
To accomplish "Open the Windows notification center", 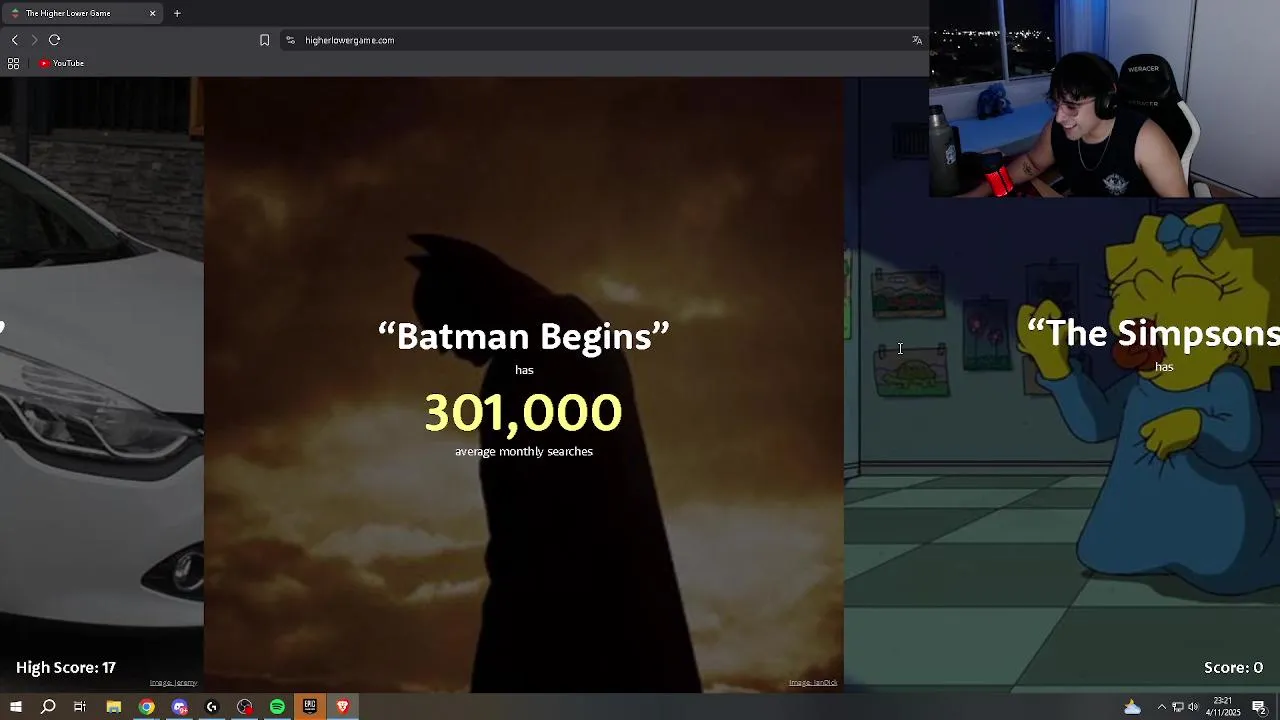I will coord(1259,707).
